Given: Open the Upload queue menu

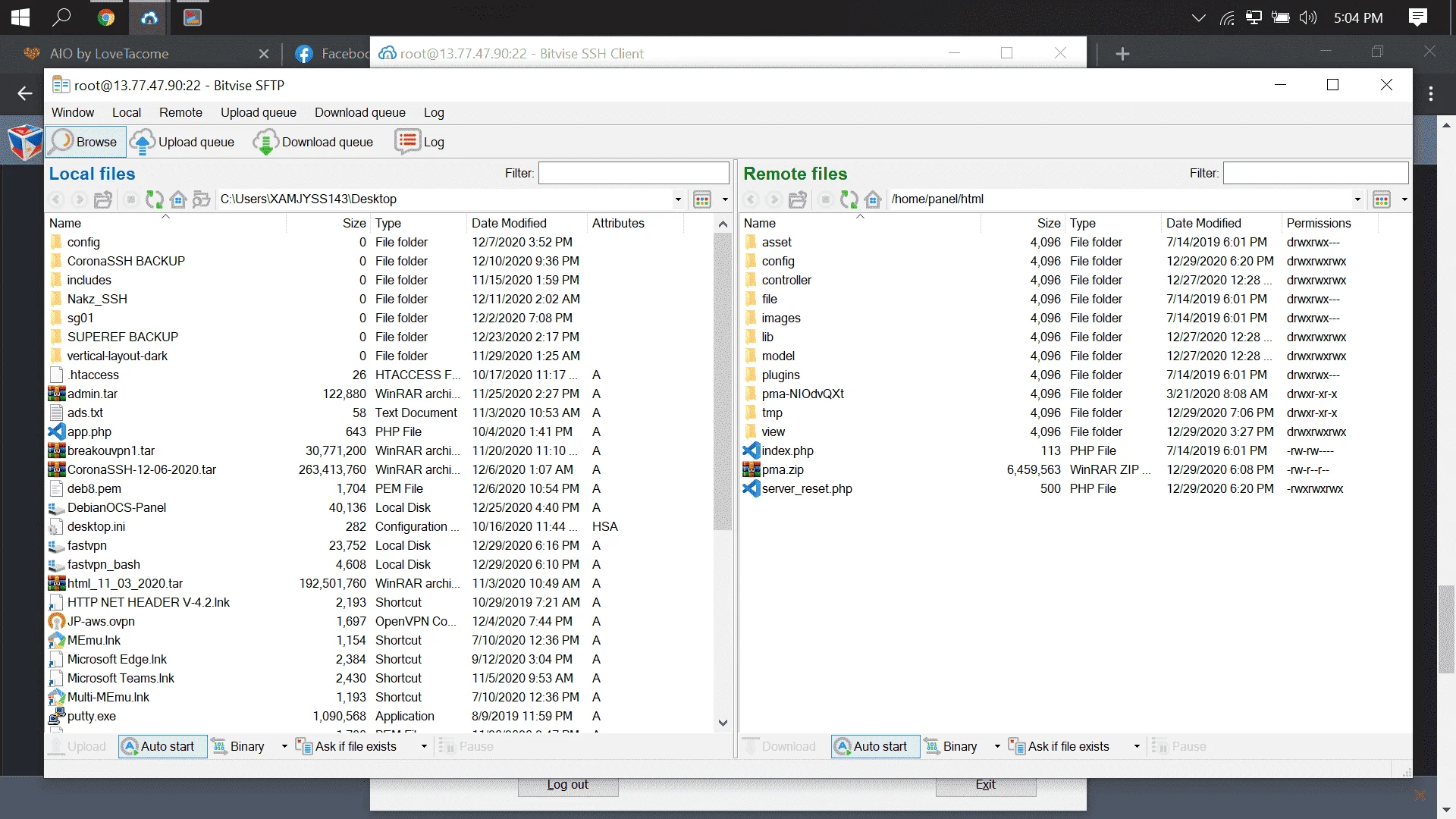Looking at the screenshot, I should click(259, 112).
